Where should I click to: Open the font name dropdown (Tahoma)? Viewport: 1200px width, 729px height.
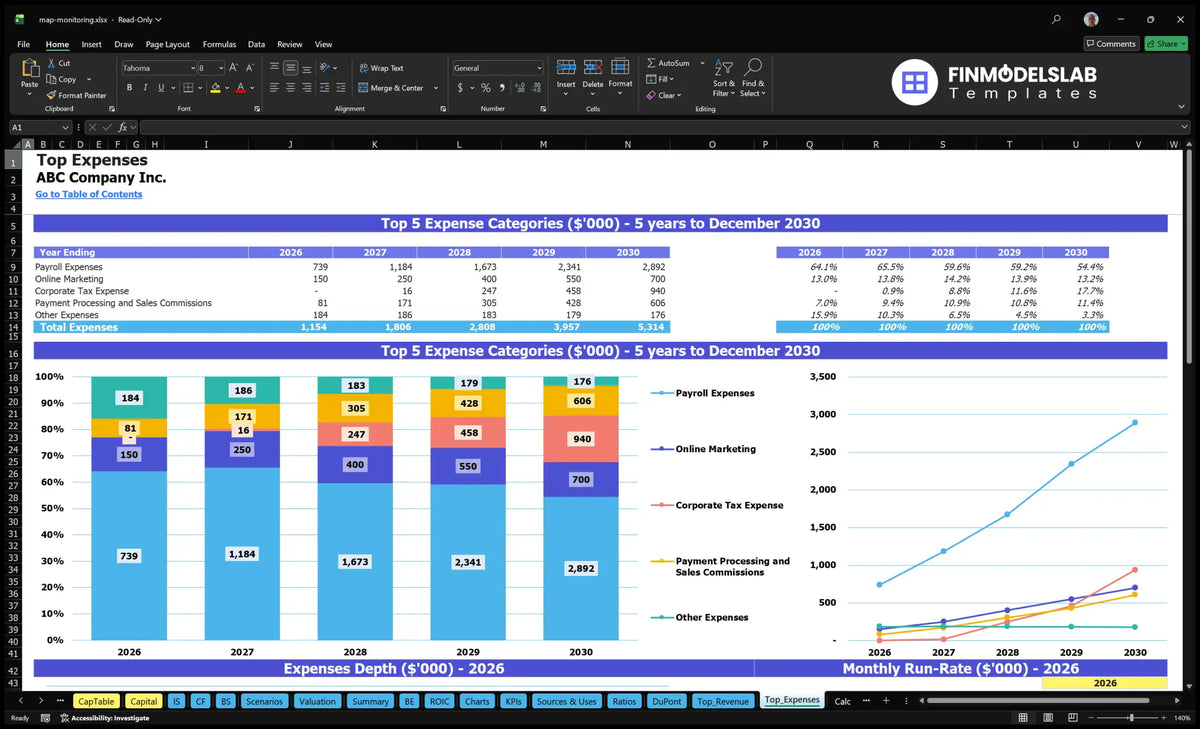coord(192,68)
